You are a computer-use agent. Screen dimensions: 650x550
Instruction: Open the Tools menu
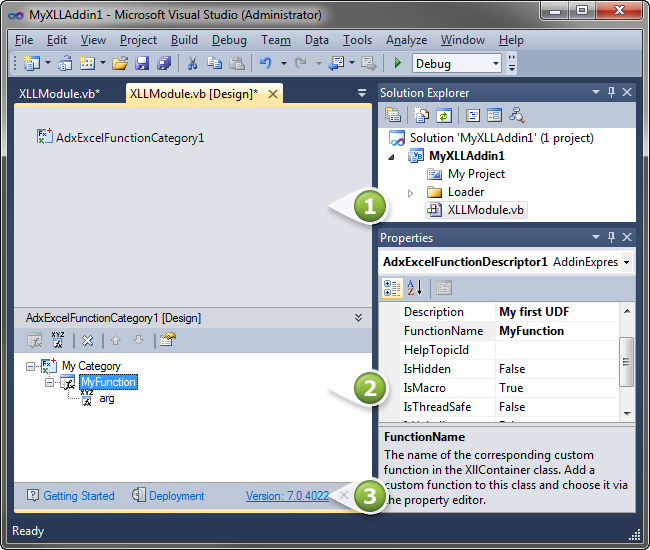tap(357, 40)
